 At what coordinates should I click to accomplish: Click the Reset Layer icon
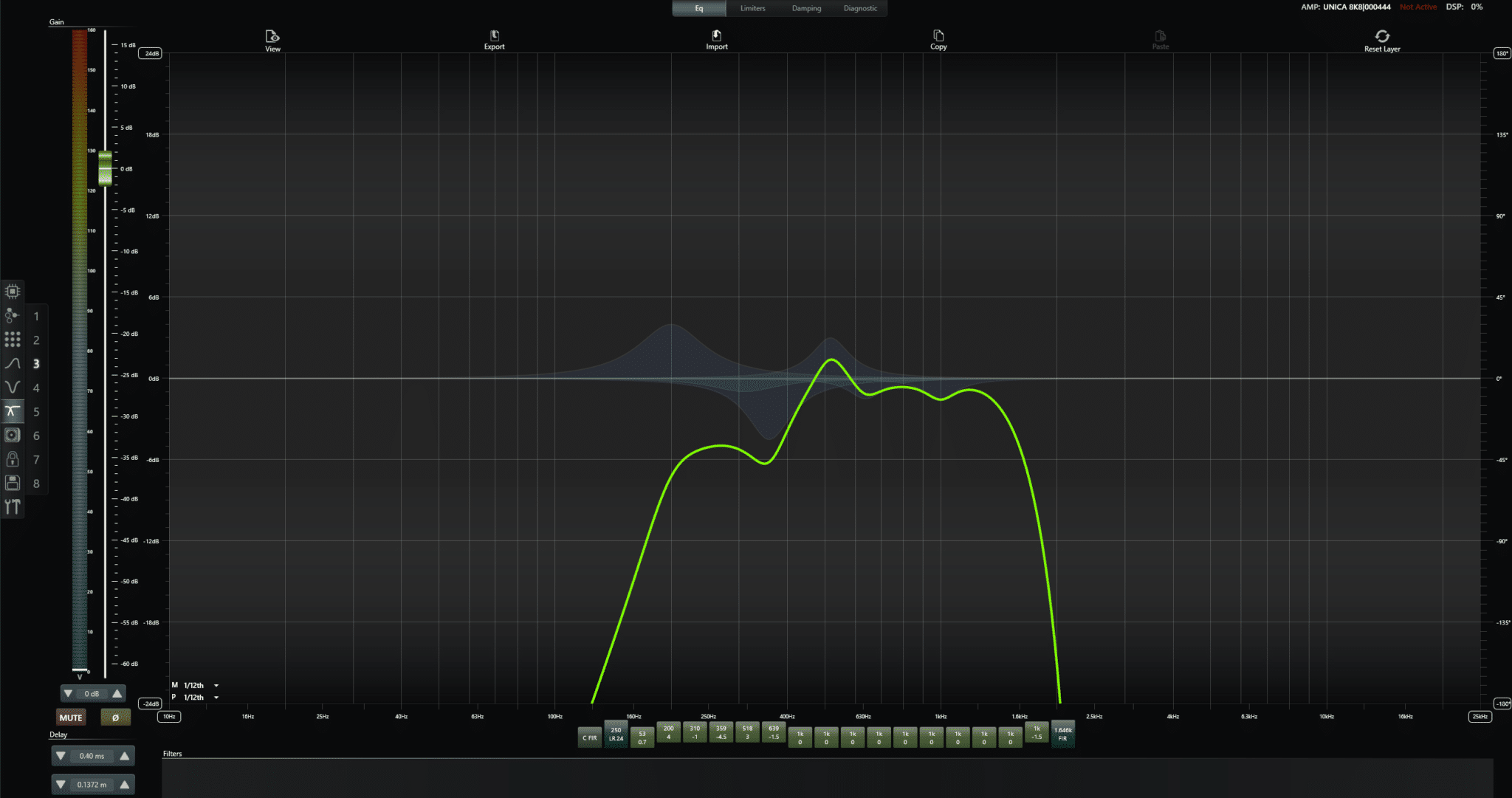(x=1382, y=37)
